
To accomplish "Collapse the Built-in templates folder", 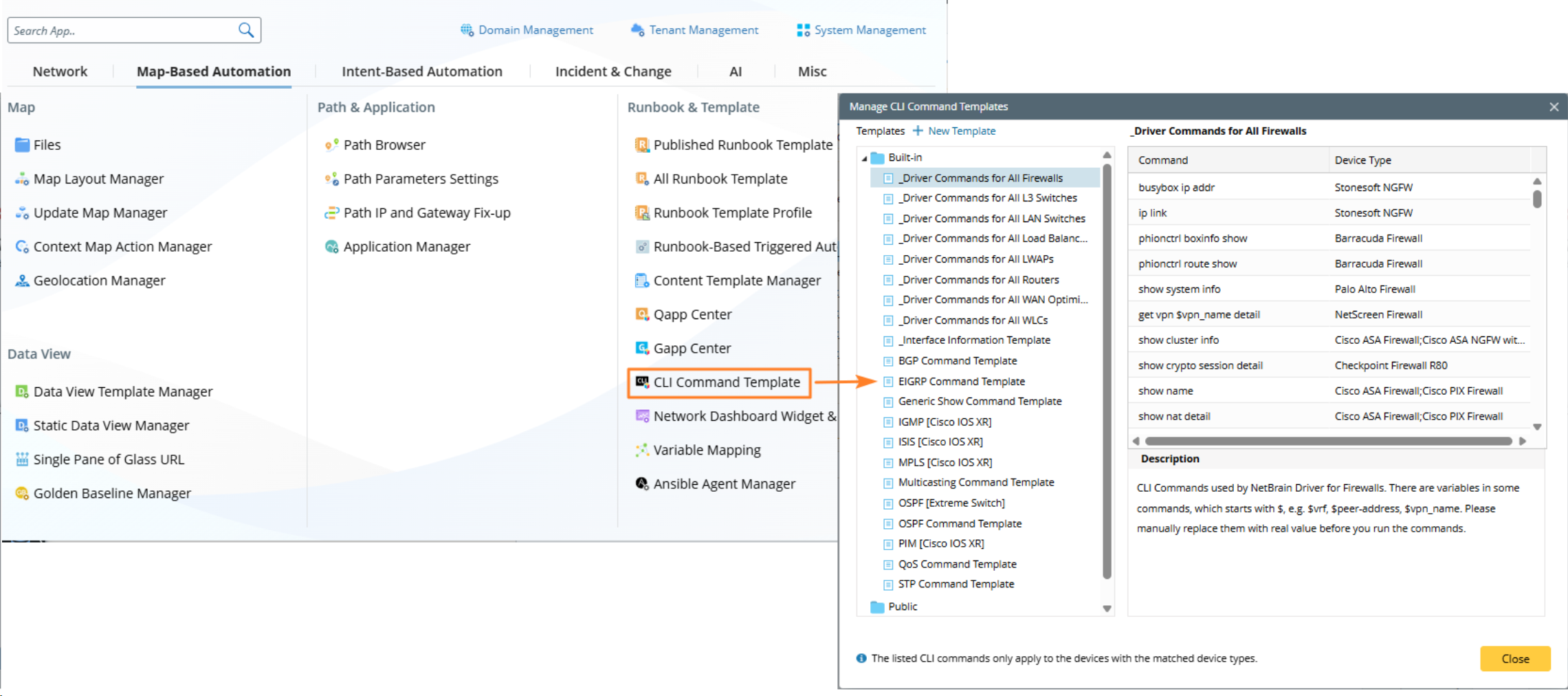I will tap(865, 158).
